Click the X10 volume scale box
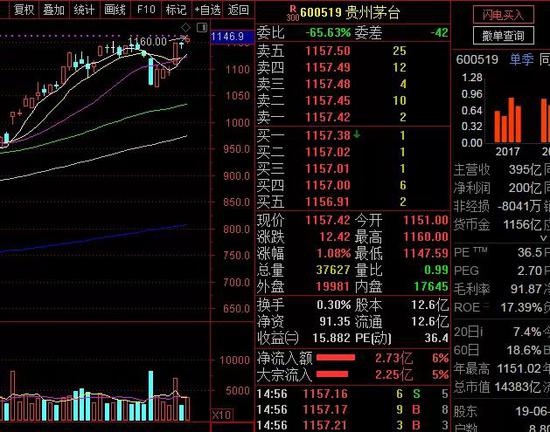The image size is (550, 432). pos(222,415)
